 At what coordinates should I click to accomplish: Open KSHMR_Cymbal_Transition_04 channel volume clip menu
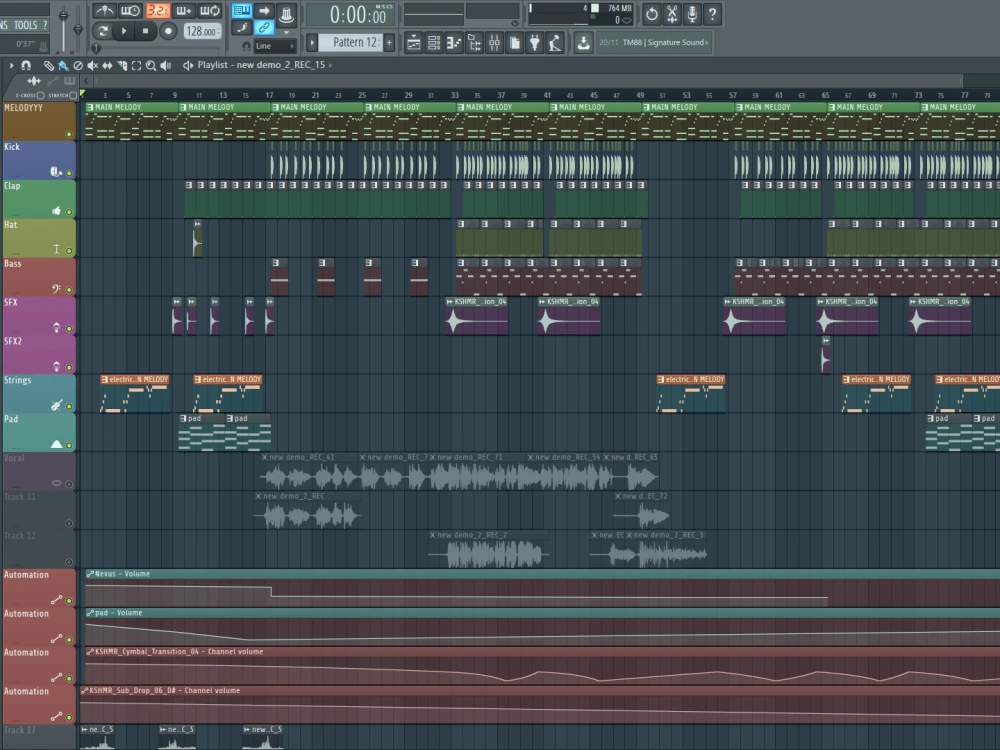click(x=90, y=652)
